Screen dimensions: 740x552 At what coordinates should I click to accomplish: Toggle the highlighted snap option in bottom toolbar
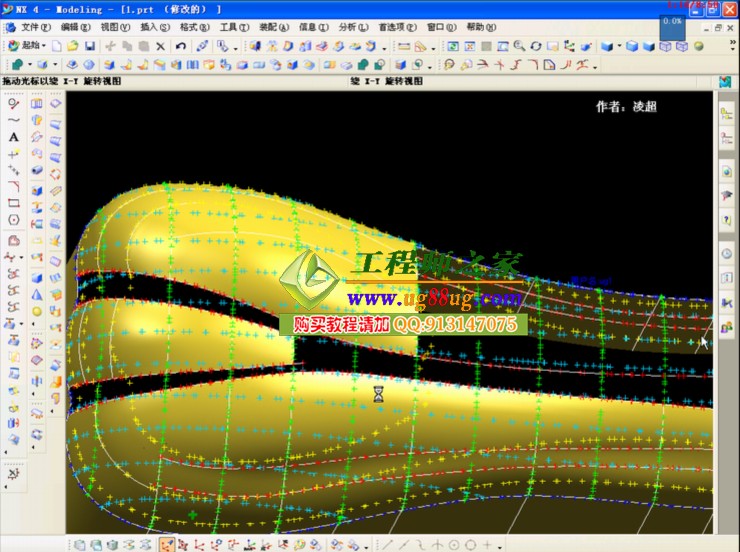[166, 545]
